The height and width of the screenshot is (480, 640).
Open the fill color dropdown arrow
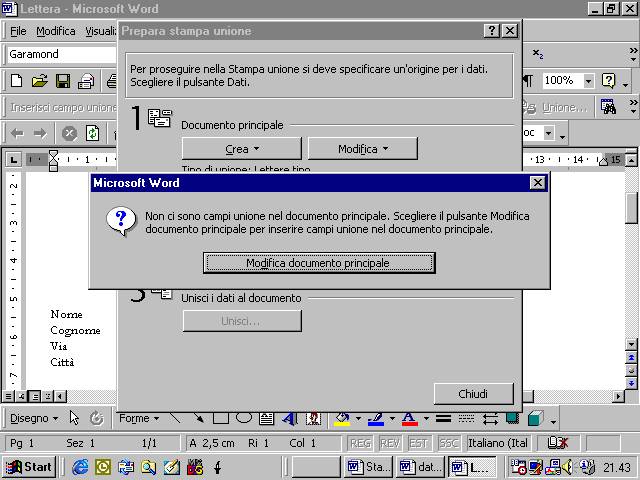[358, 418]
